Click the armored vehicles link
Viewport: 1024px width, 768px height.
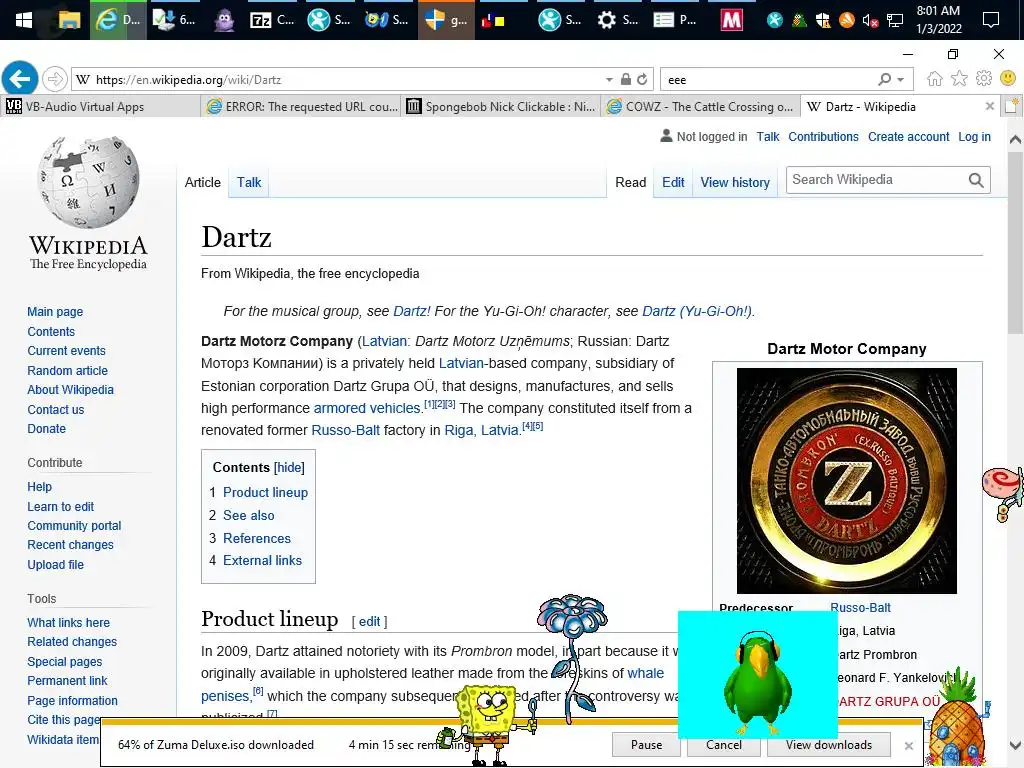367,408
